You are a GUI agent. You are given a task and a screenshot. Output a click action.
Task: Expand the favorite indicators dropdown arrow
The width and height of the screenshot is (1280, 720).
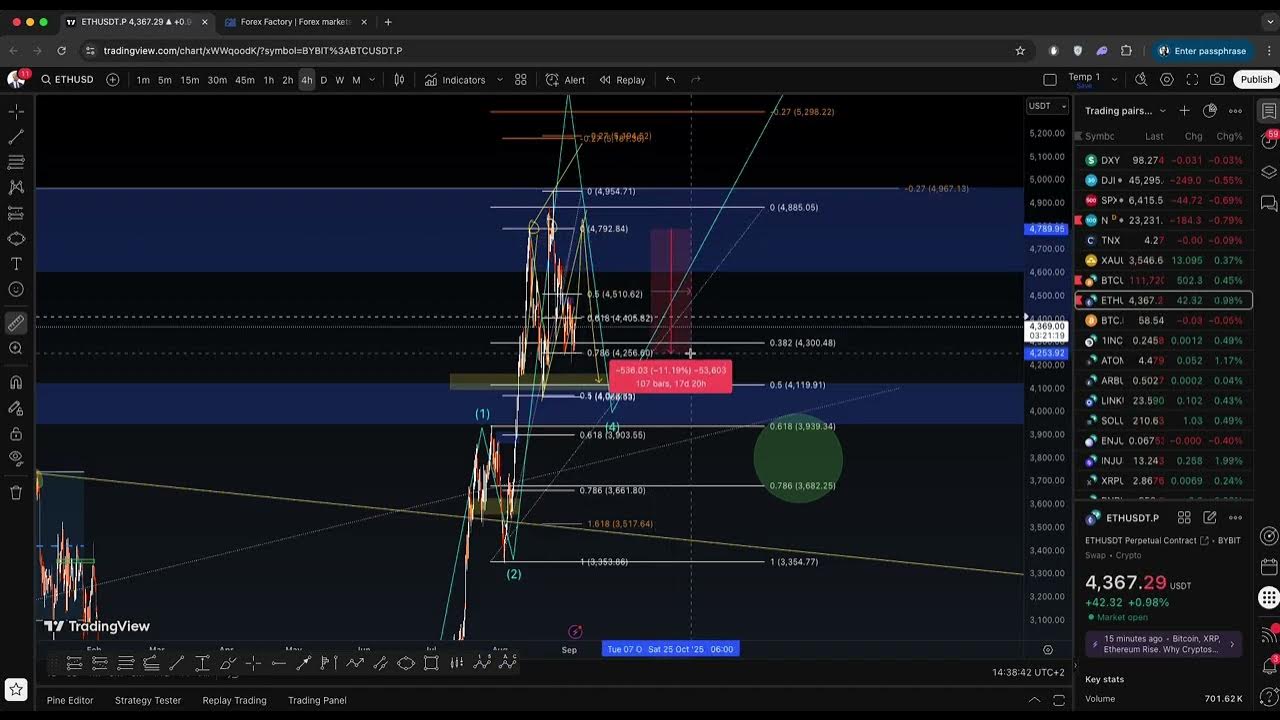coord(499,80)
